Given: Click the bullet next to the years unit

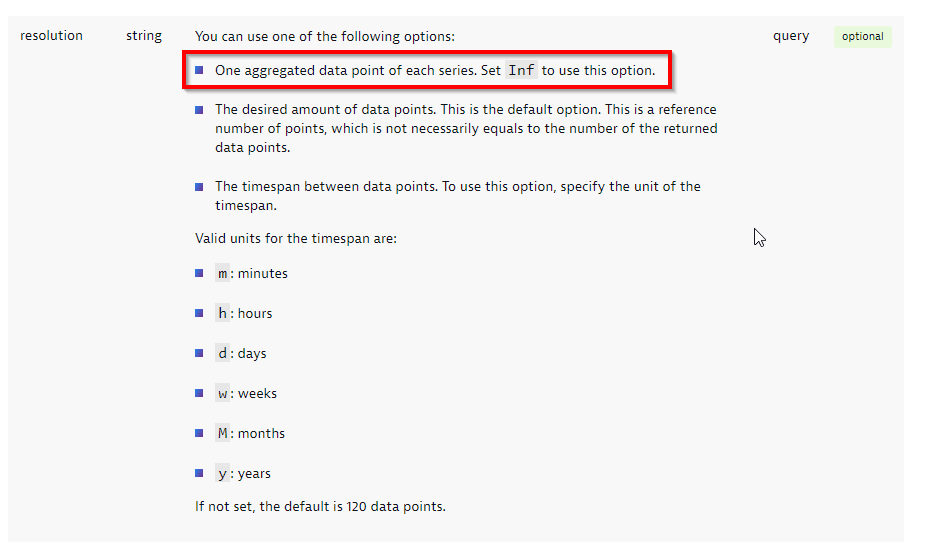Looking at the screenshot, I should [199, 473].
